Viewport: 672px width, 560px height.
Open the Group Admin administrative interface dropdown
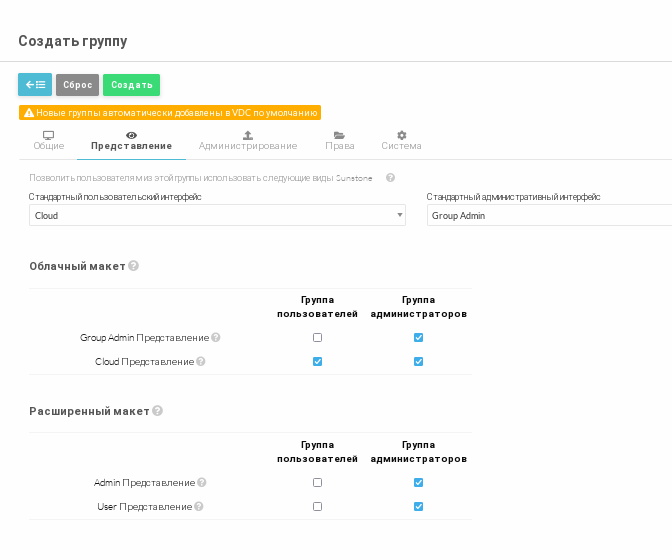pyautogui.click(x=548, y=215)
